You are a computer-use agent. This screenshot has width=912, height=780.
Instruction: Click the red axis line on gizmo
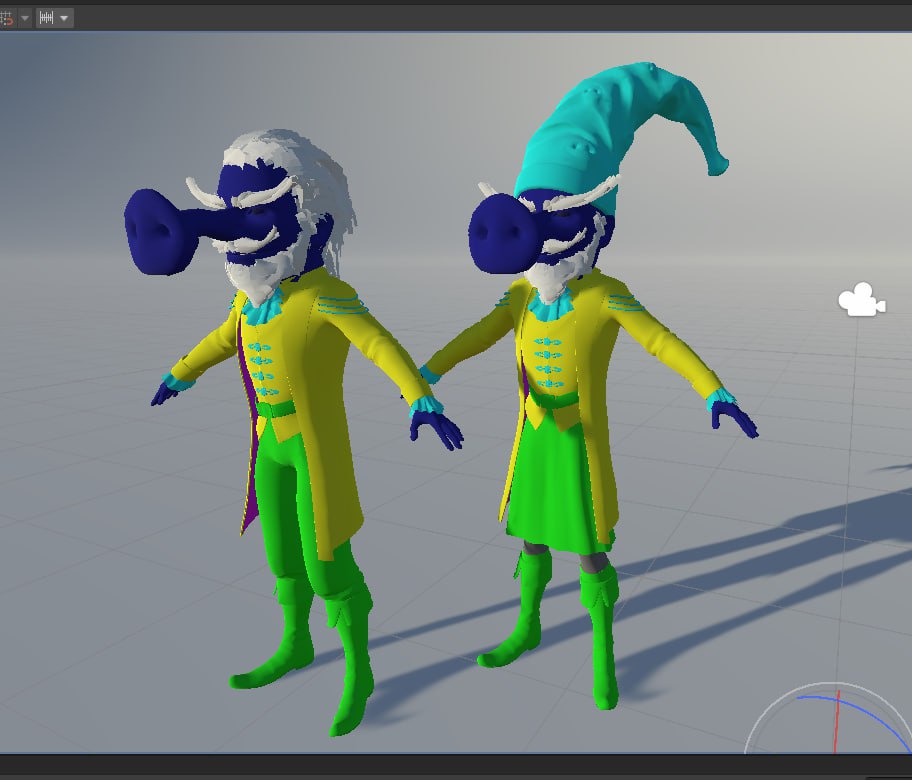pyautogui.click(x=837, y=721)
